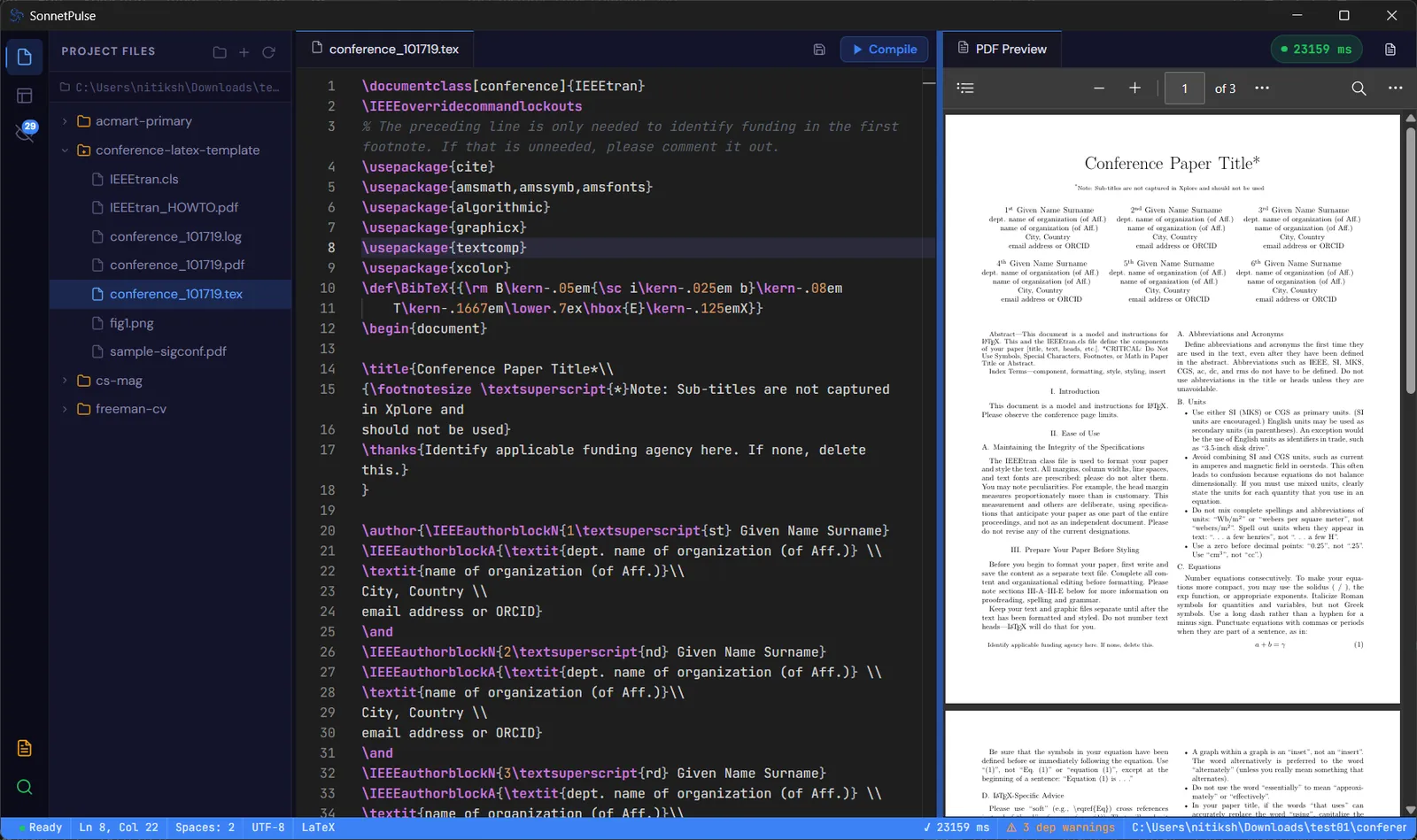Click the second page in PDF preview

1173,763
